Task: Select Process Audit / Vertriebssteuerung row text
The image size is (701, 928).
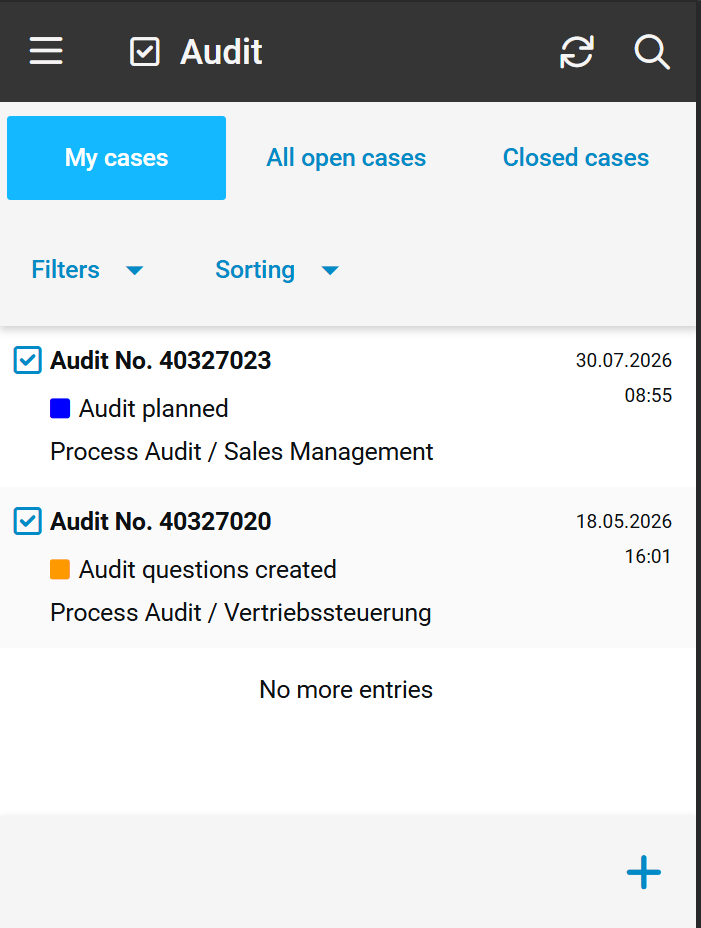Action: [240, 613]
